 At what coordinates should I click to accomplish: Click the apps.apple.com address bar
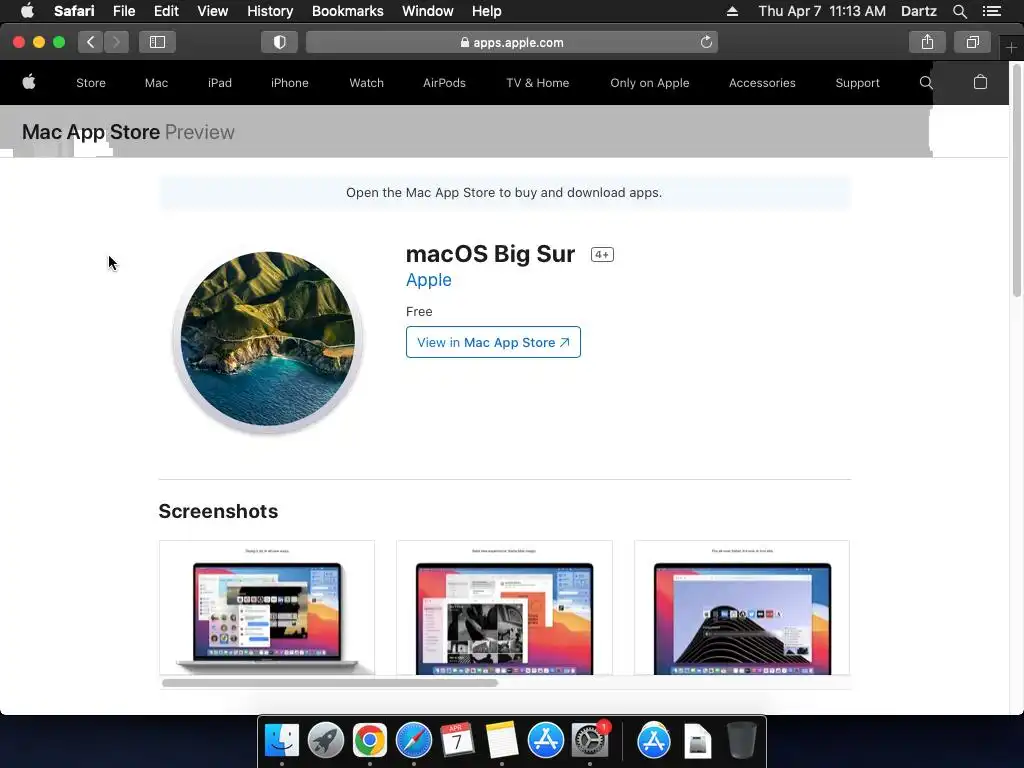click(x=512, y=42)
